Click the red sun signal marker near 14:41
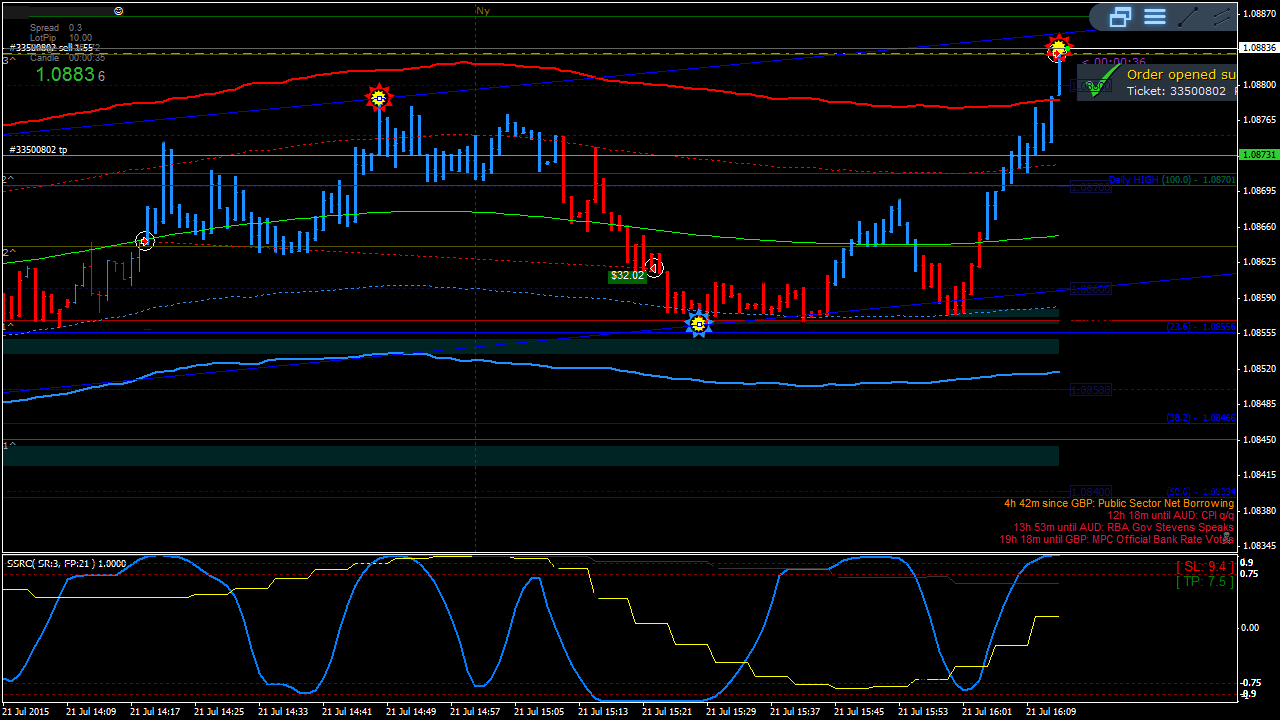 tap(378, 97)
